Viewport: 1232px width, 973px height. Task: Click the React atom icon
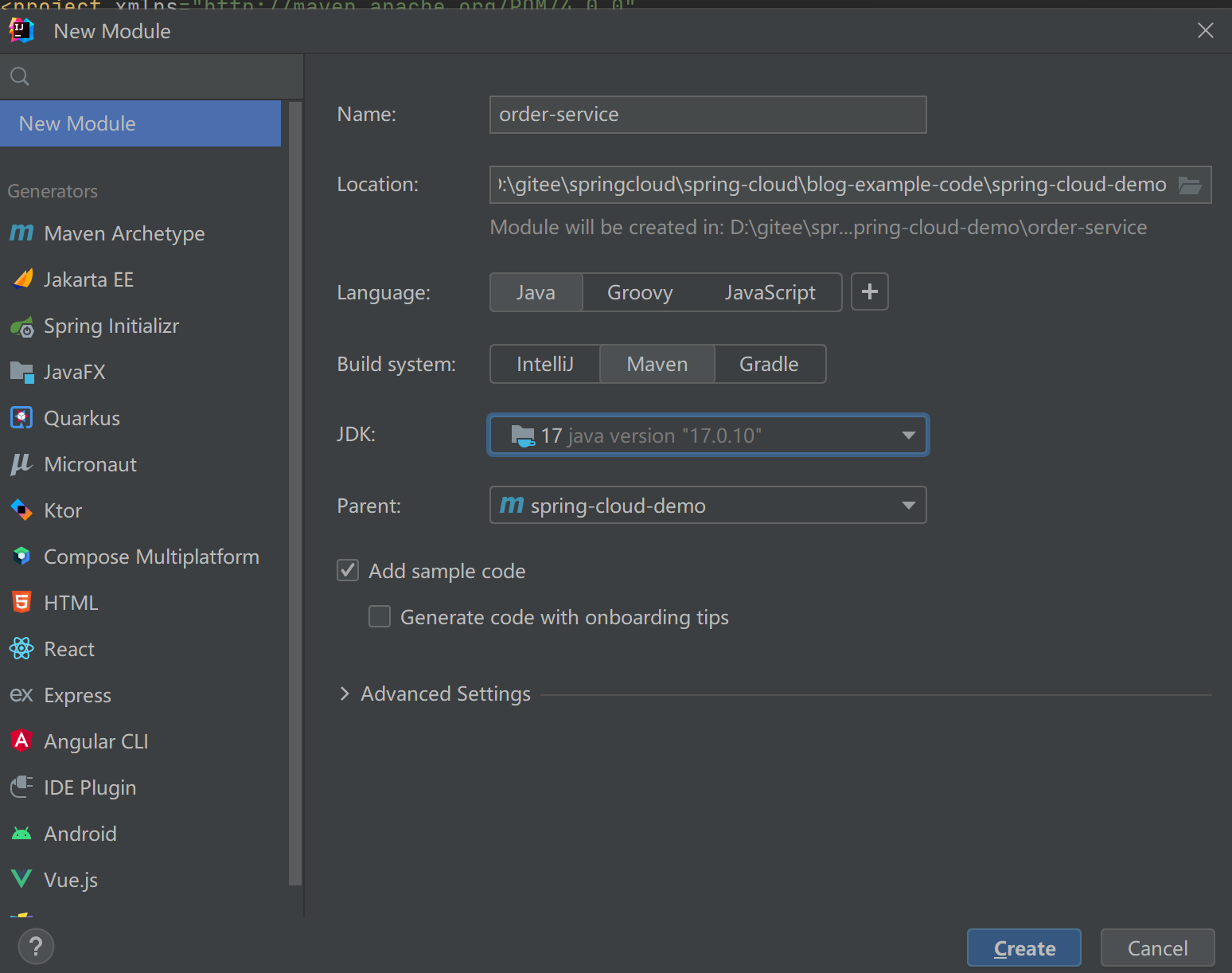[x=21, y=648]
